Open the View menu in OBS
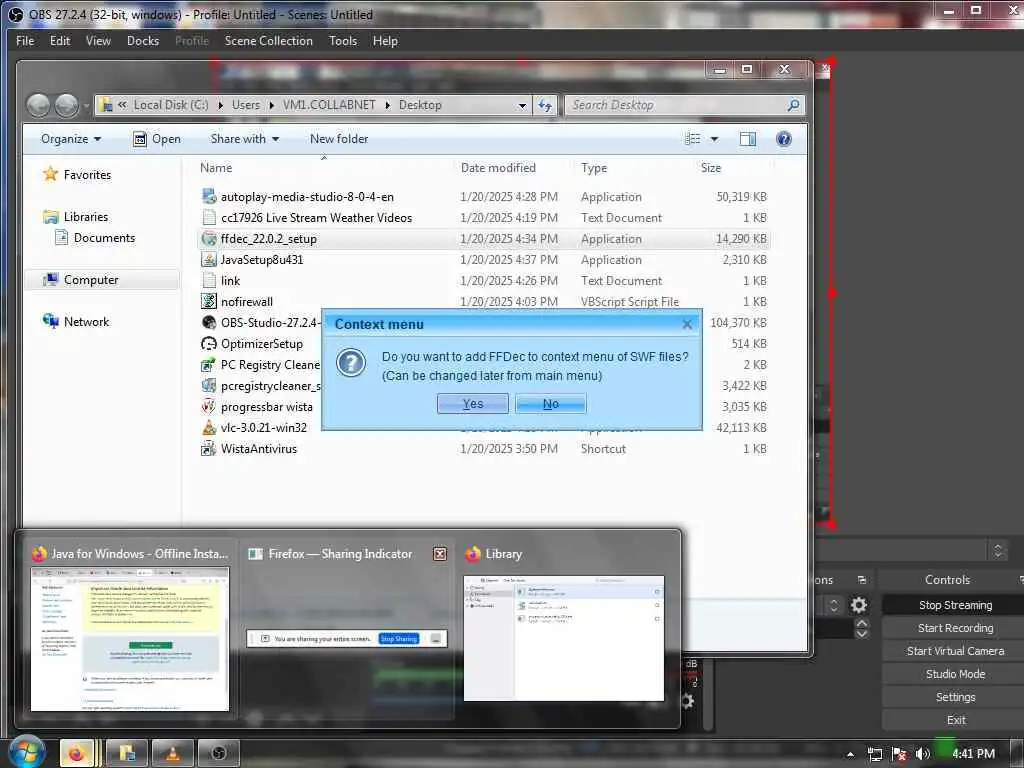 click(98, 40)
